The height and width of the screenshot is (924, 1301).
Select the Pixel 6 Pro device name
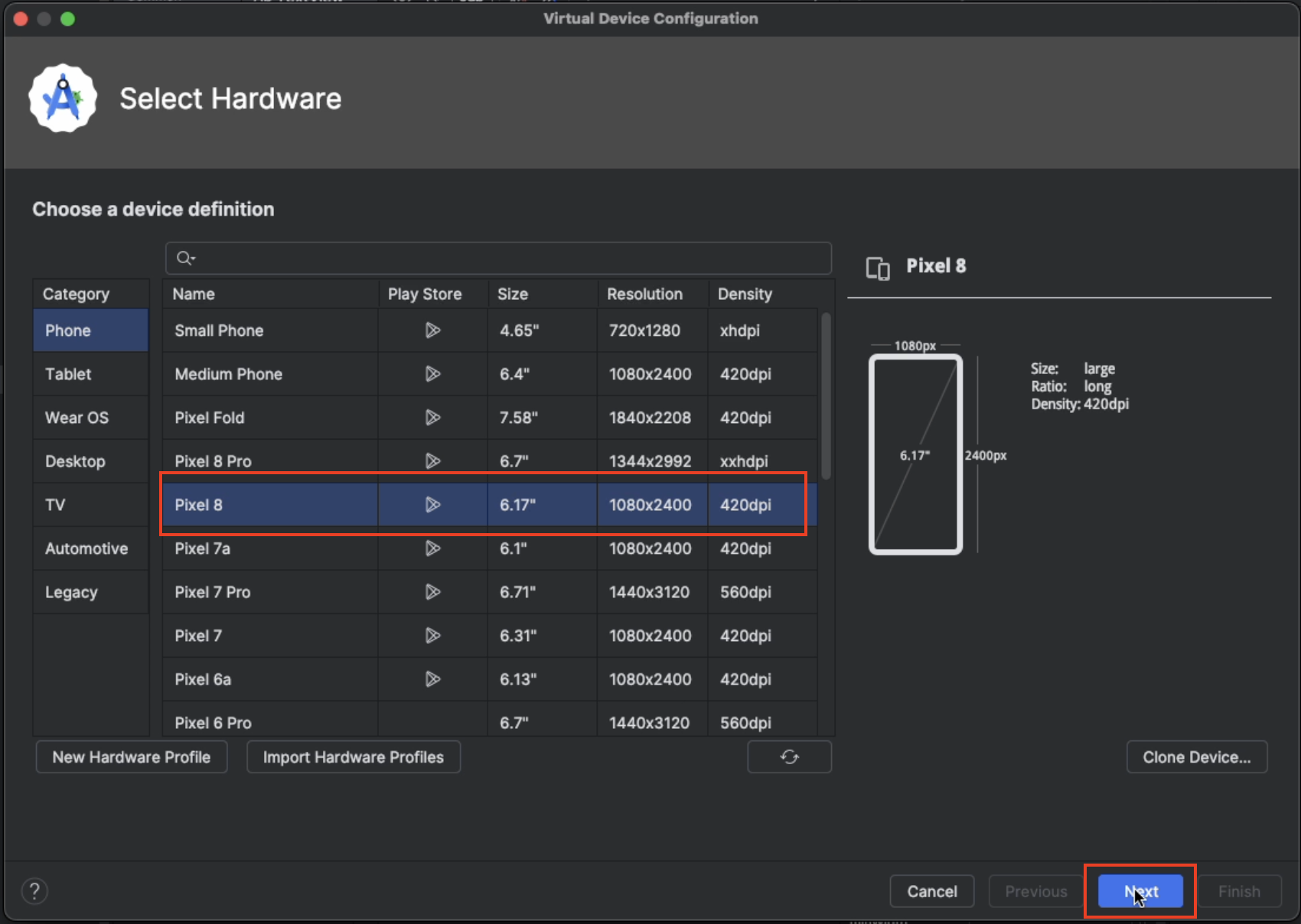pos(213,723)
